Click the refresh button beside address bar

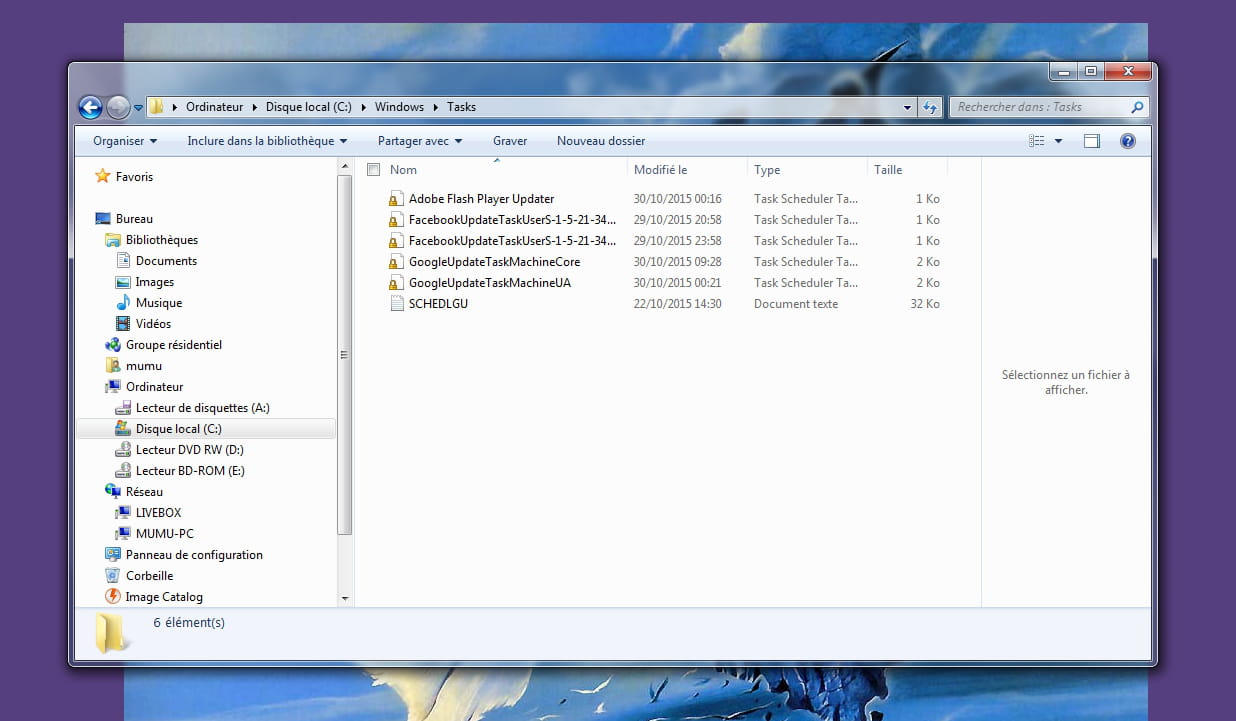[x=930, y=107]
